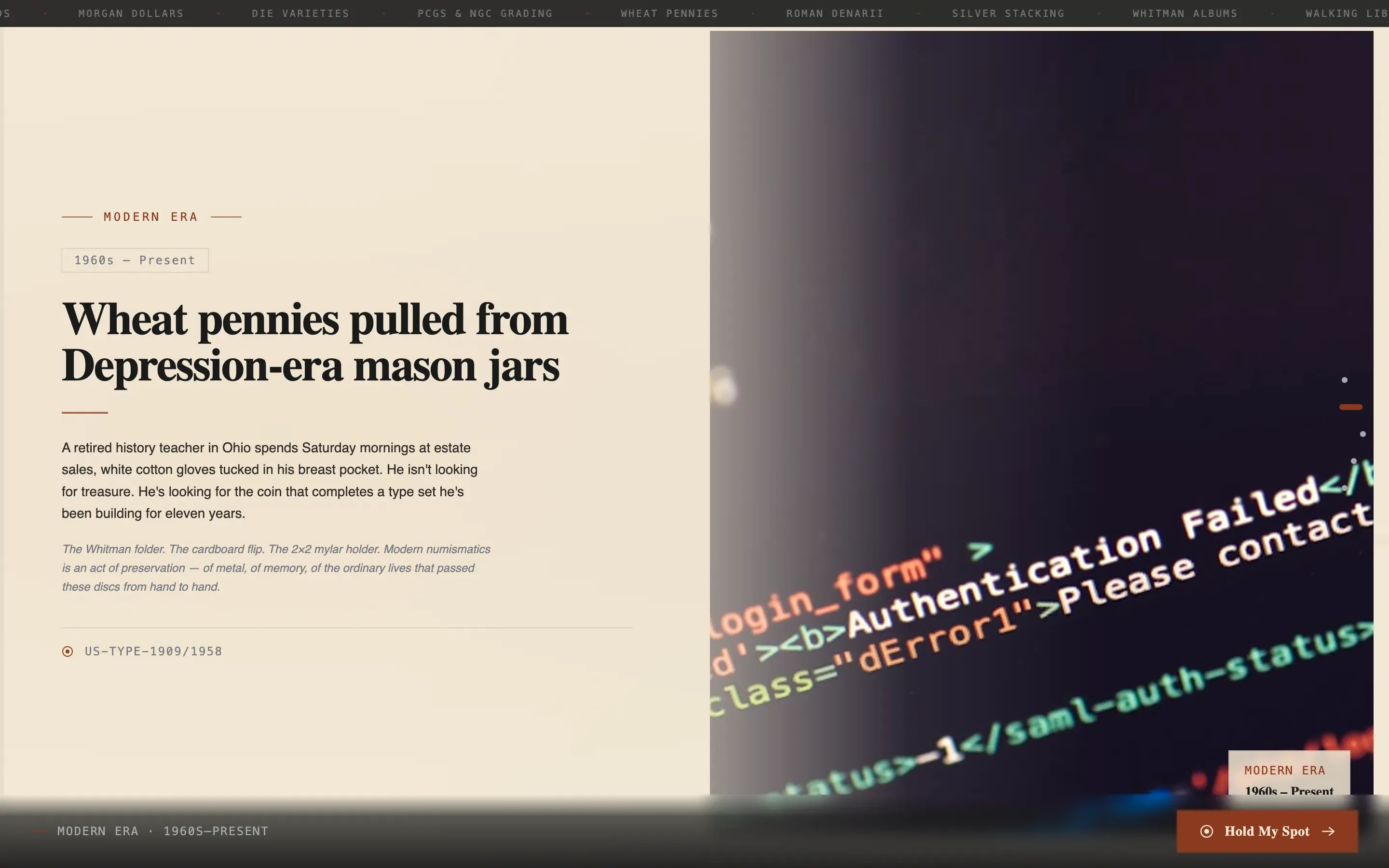Click the arrow icon in Hold My Spot button
The image size is (1389, 868).
point(1329,831)
